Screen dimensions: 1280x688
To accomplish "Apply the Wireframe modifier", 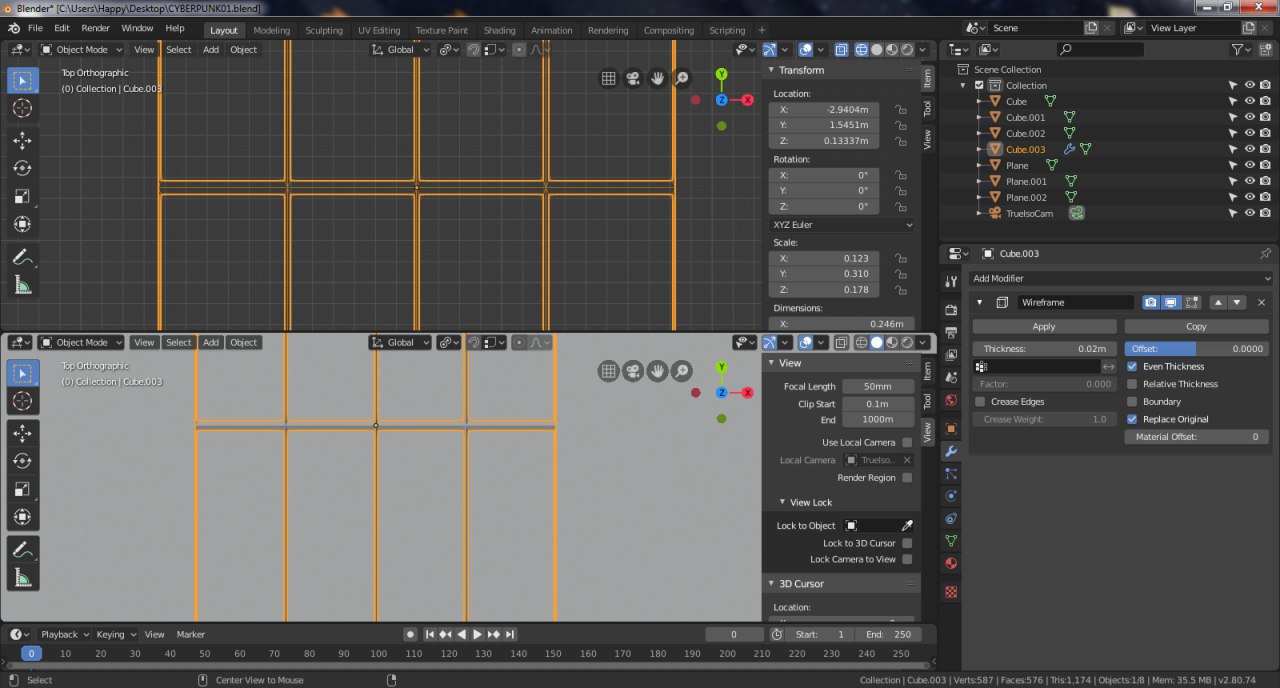I will point(1044,326).
